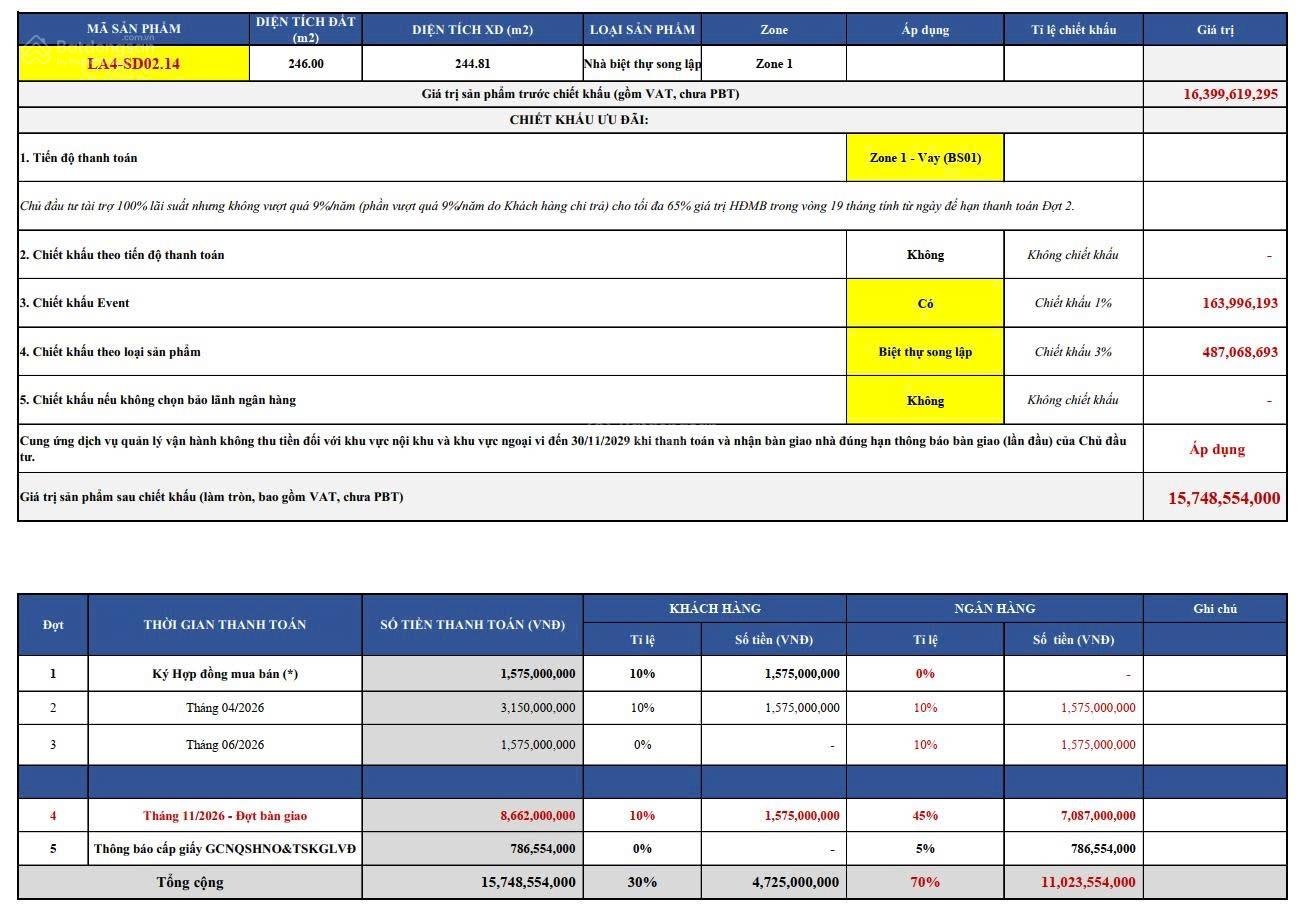1301x923 pixels.
Task: Select the bank total 11,023,554,000 cell
Action: point(1073,882)
